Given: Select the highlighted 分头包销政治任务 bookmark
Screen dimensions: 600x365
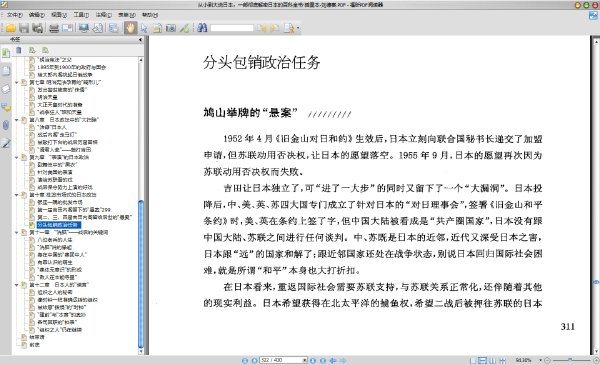Looking at the screenshot, I should pos(59,225).
